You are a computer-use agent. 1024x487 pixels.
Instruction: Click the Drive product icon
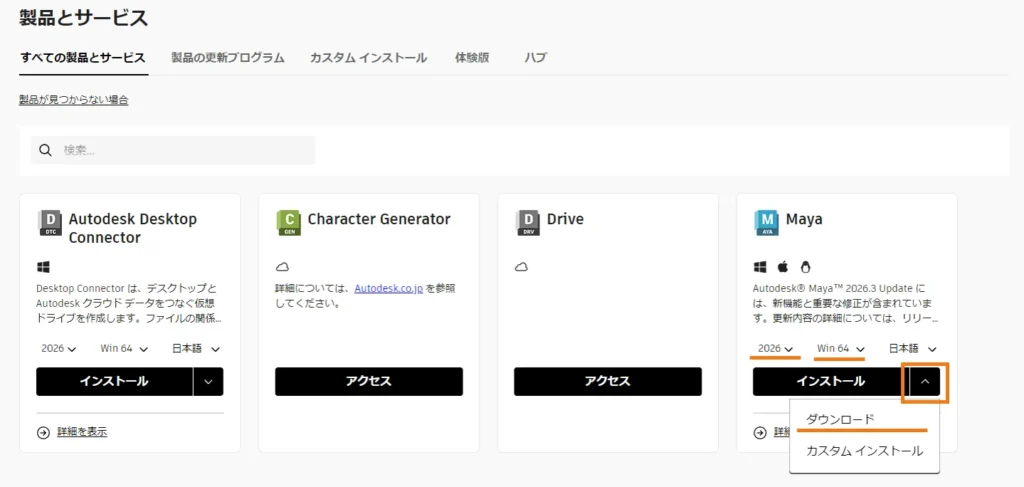click(x=527, y=222)
